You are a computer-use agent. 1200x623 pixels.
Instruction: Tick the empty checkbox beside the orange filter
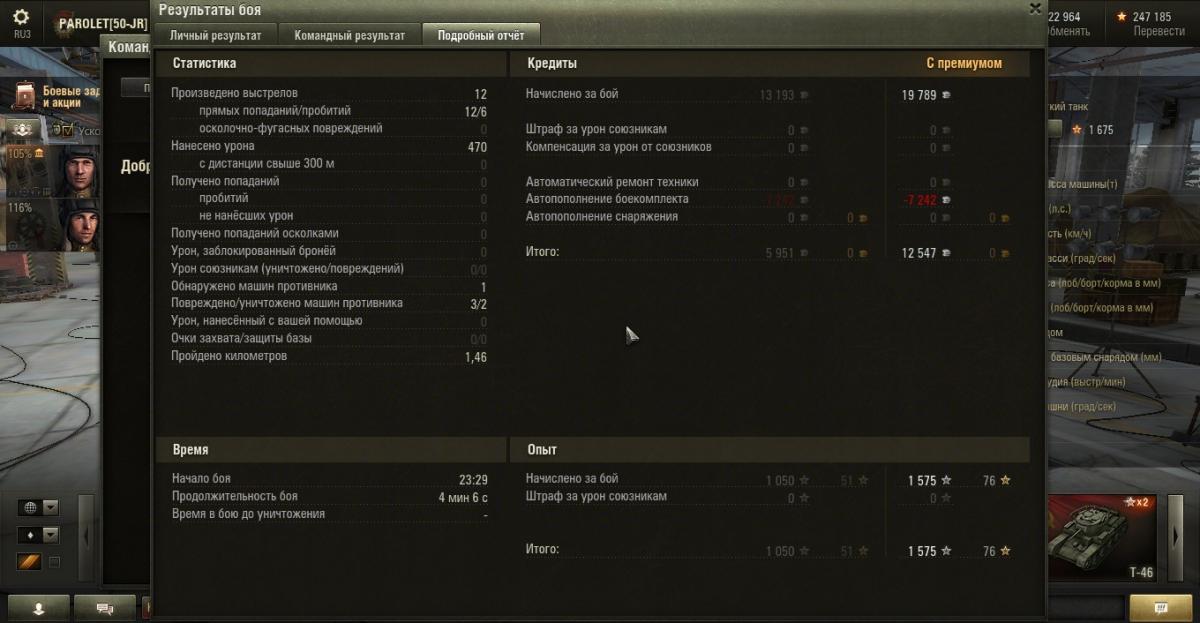tap(54, 562)
